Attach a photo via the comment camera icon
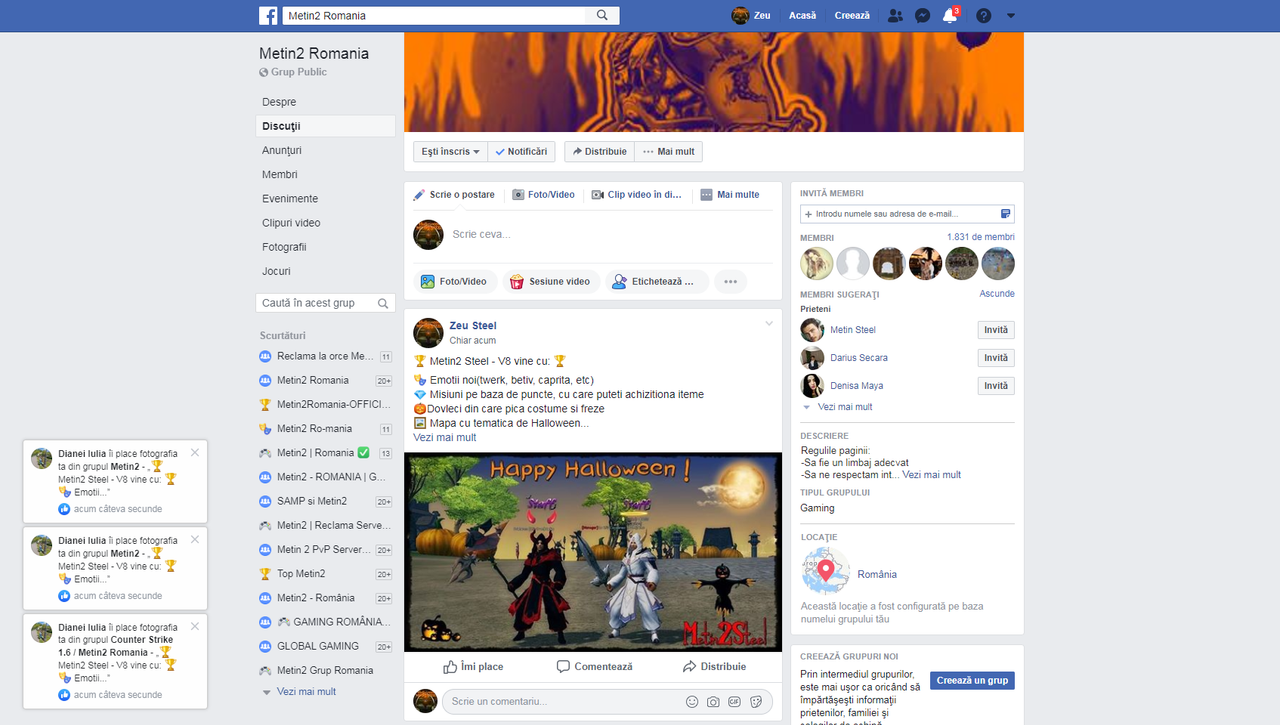The image size is (1280, 725). [x=712, y=701]
